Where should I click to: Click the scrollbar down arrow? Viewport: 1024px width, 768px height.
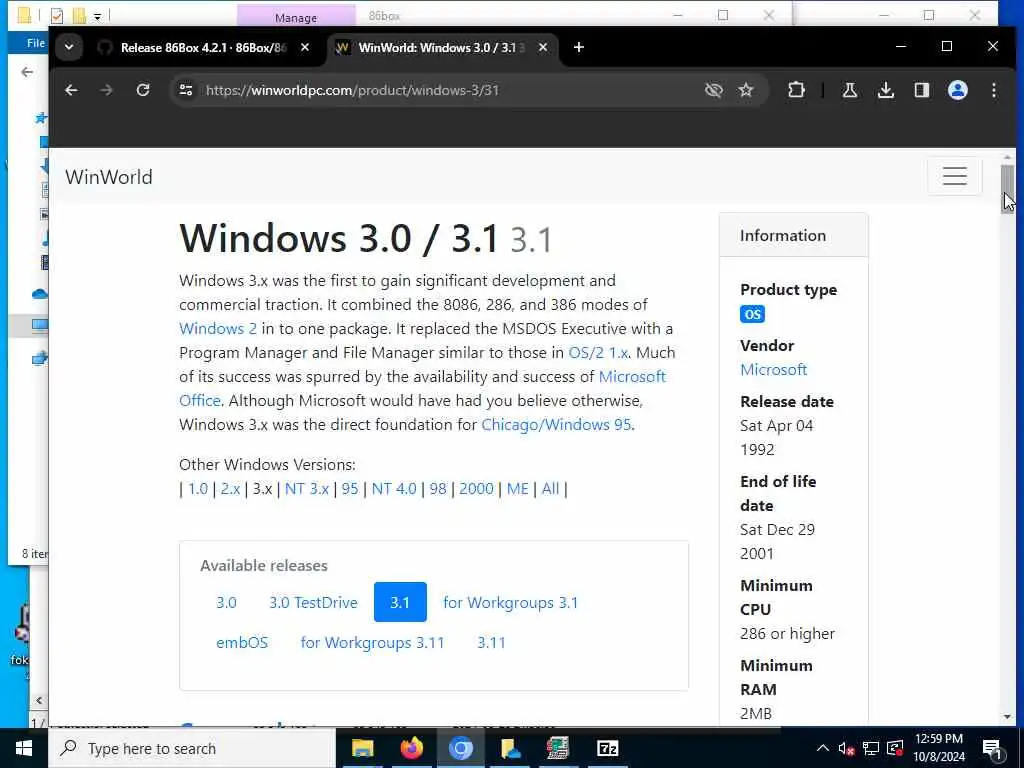pyautogui.click(x=1007, y=716)
